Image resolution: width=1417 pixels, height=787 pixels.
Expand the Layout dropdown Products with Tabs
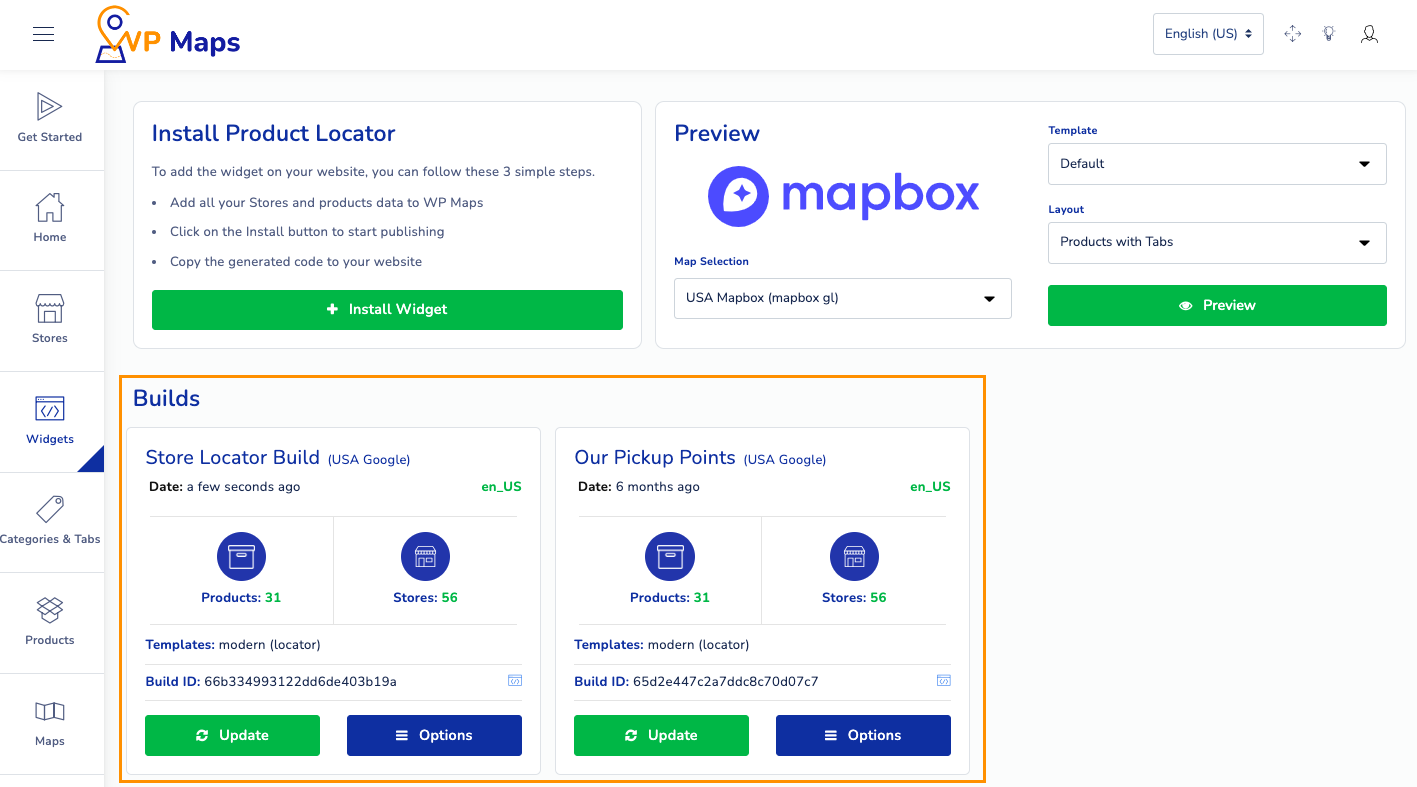1217,243
